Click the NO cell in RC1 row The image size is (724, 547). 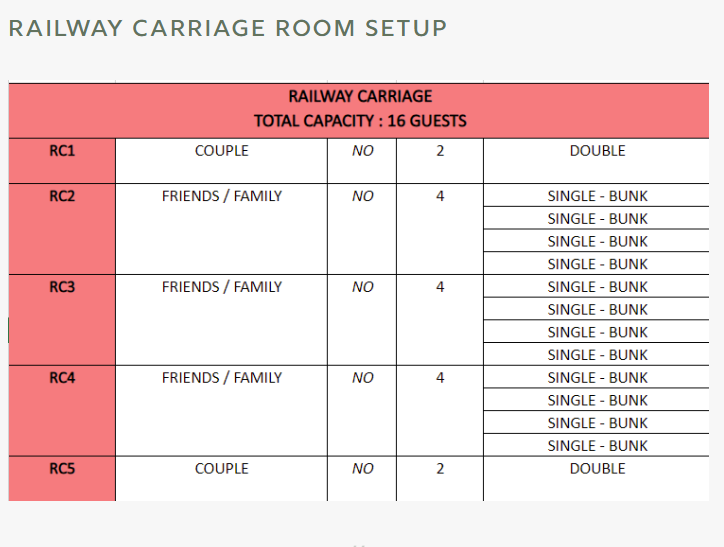click(362, 161)
